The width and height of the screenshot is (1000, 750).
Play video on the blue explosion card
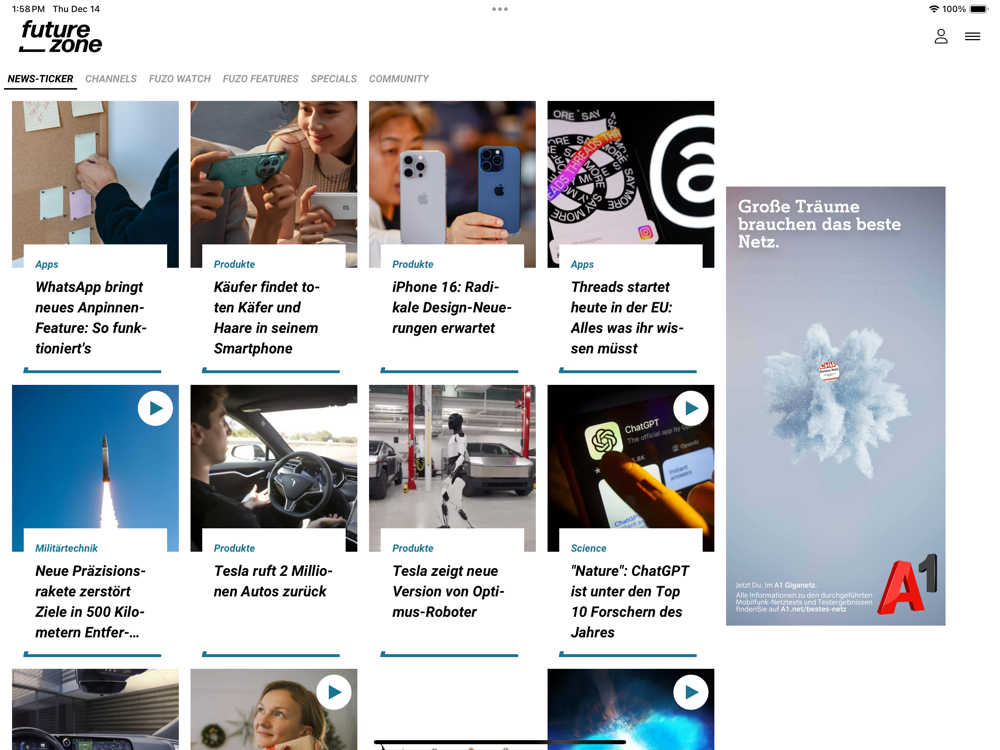(691, 692)
